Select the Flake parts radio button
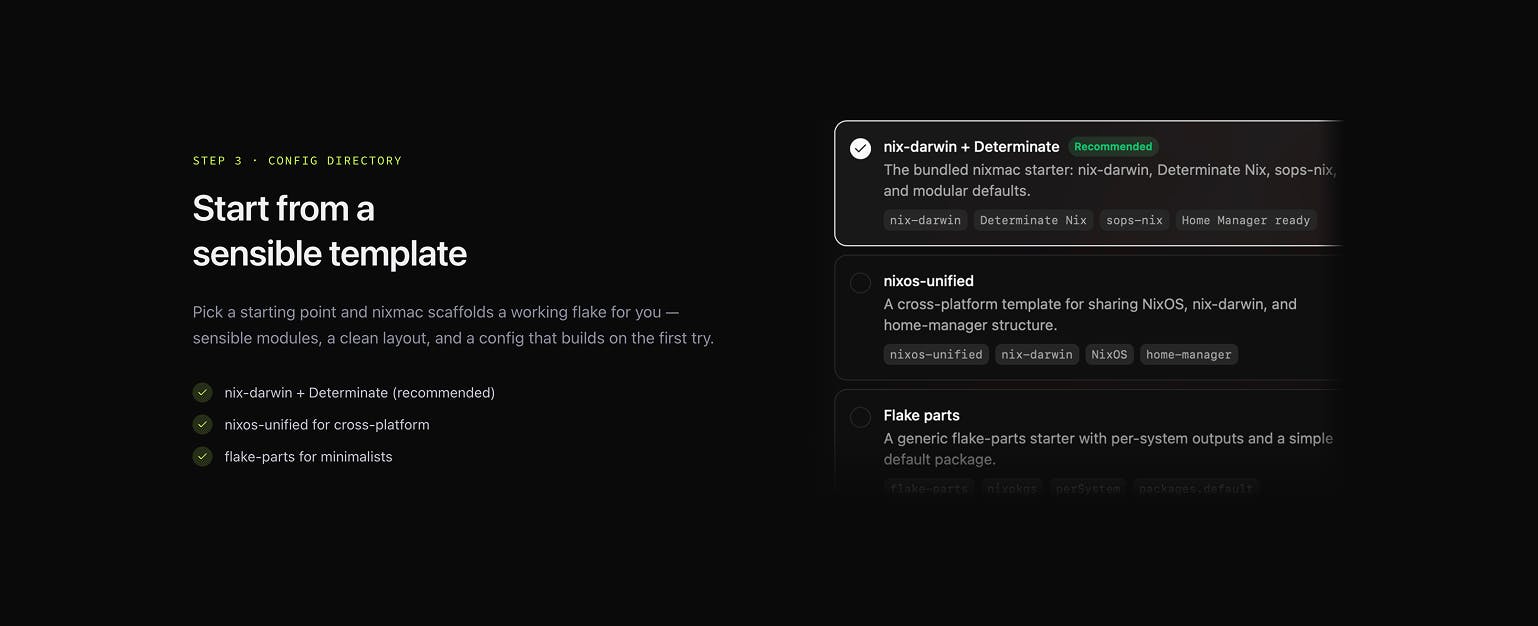The image size is (1538, 626). coord(860,417)
